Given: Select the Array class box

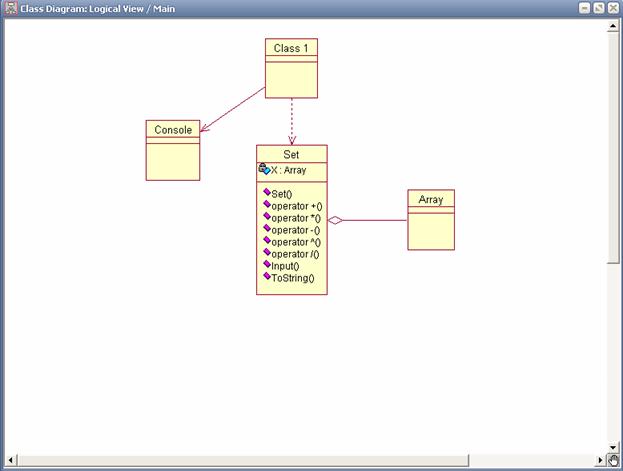Looking at the screenshot, I should (x=431, y=220).
